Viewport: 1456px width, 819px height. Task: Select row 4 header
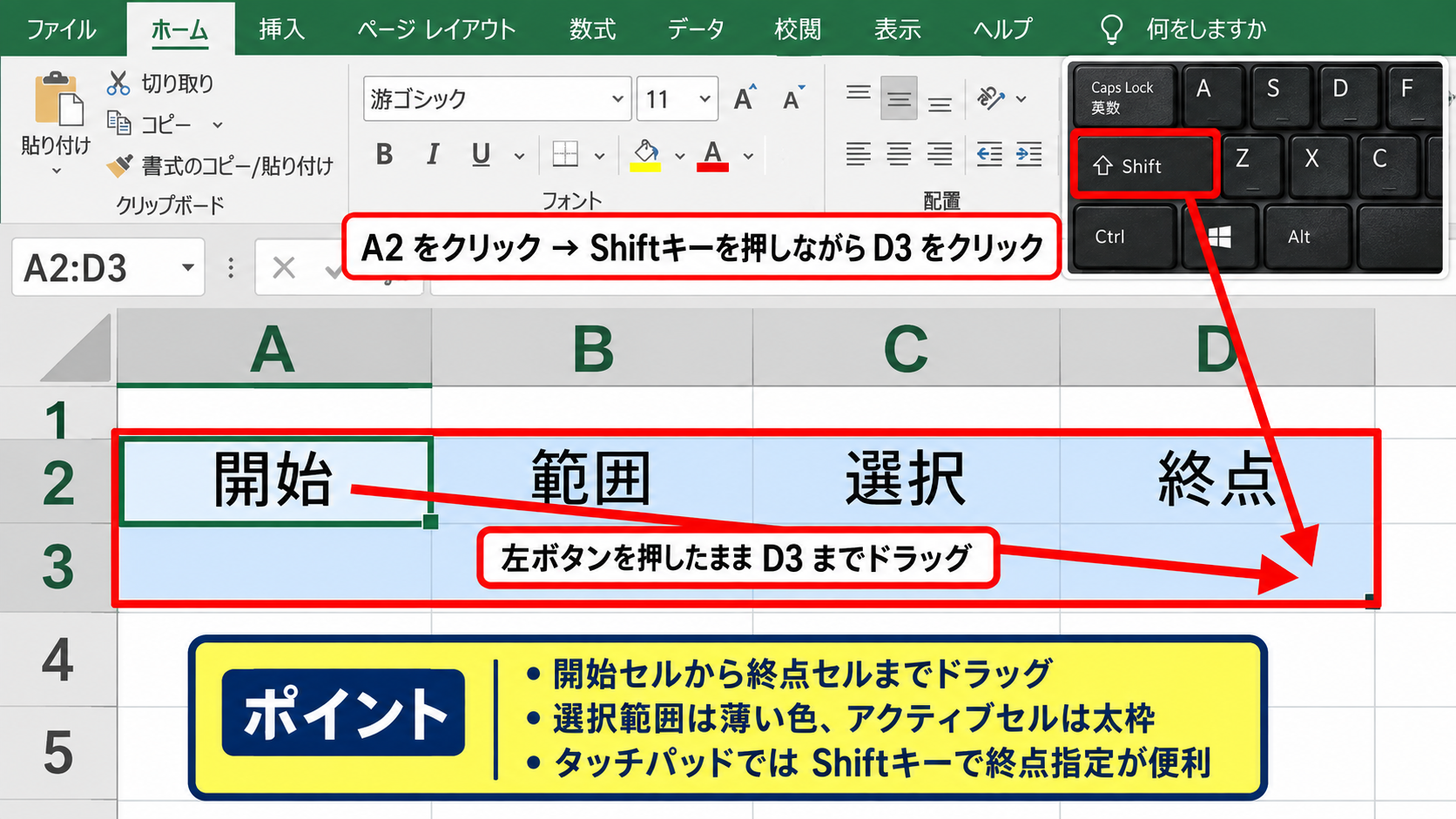[57, 659]
